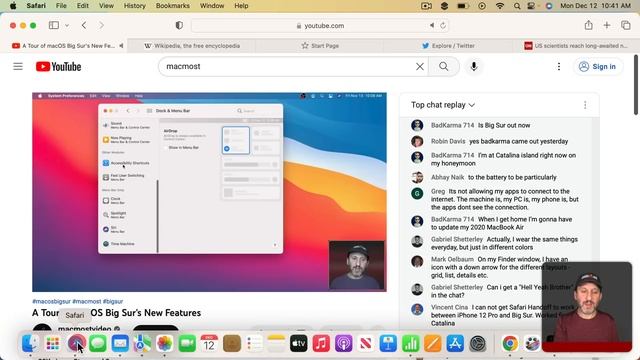Switch to the US scientists news tab
640x360 pixels.
click(576, 46)
